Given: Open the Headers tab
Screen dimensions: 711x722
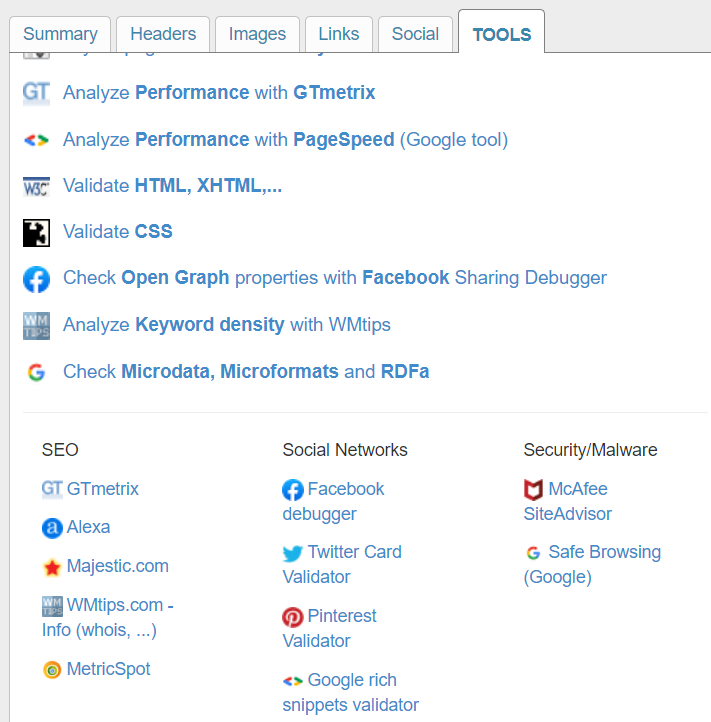Looking at the screenshot, I should pos(163,34).
